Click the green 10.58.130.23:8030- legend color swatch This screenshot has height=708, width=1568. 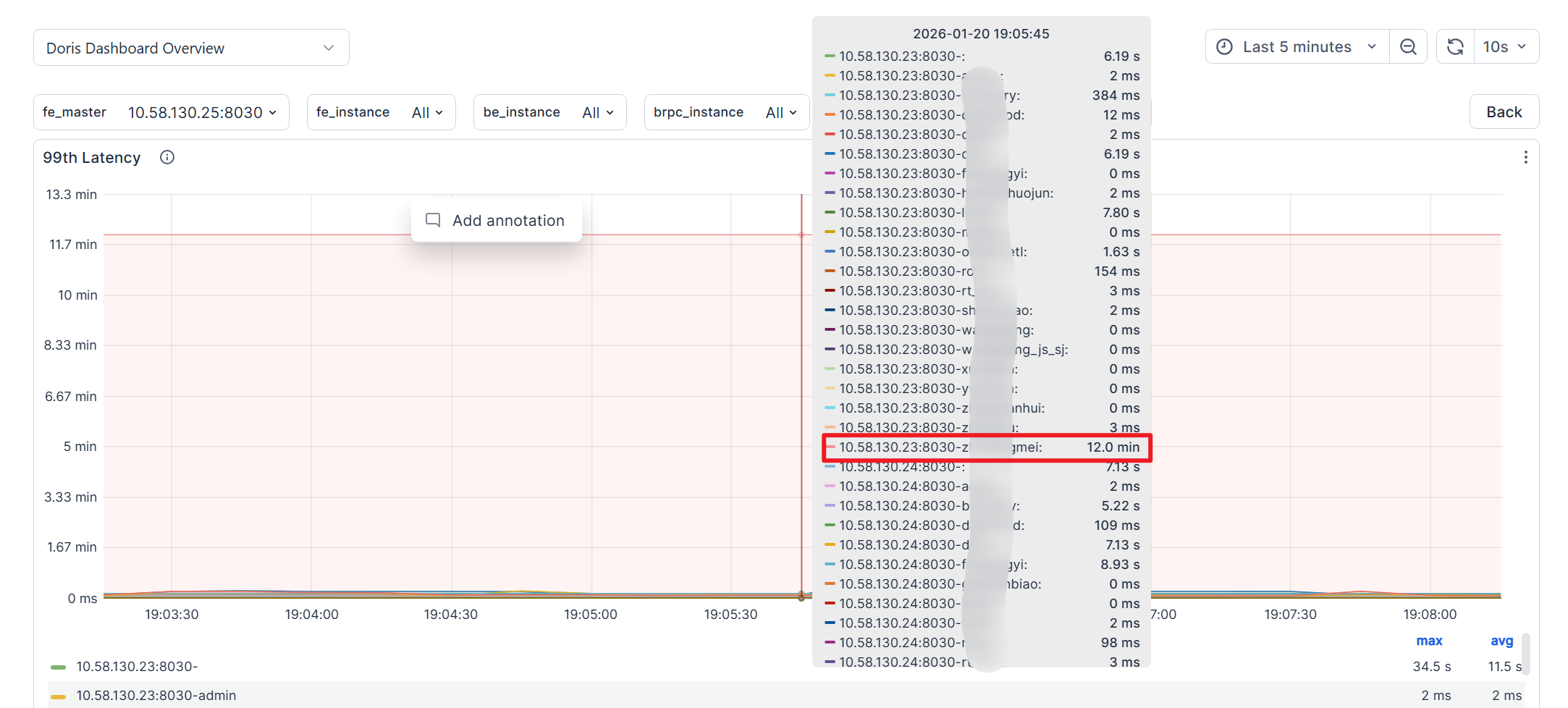point(58,667)
